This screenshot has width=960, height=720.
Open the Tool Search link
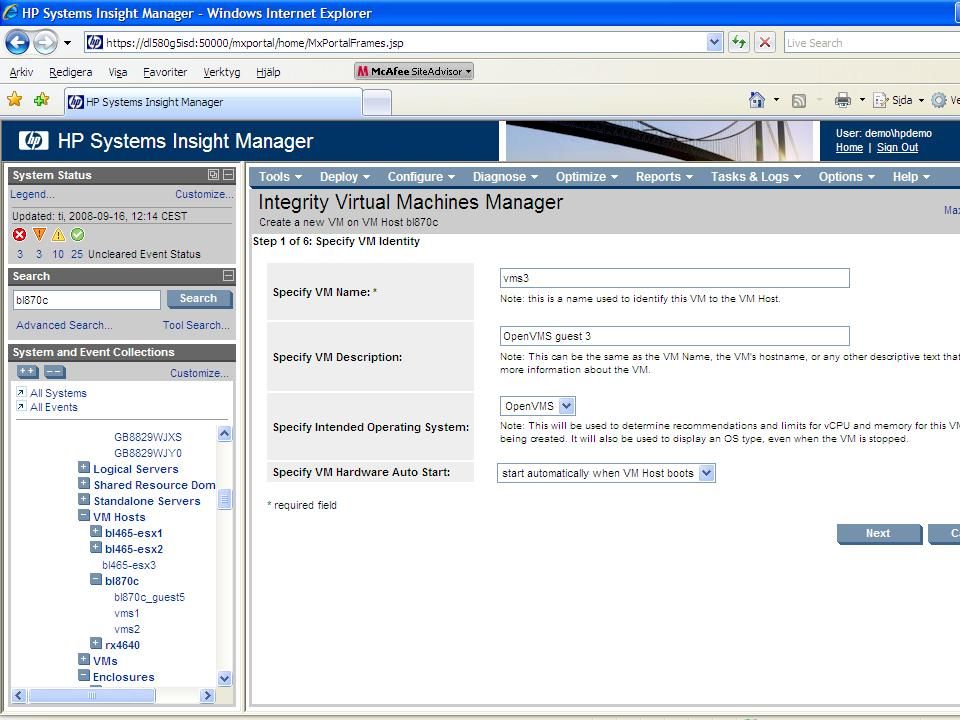[x=196, y=325]
